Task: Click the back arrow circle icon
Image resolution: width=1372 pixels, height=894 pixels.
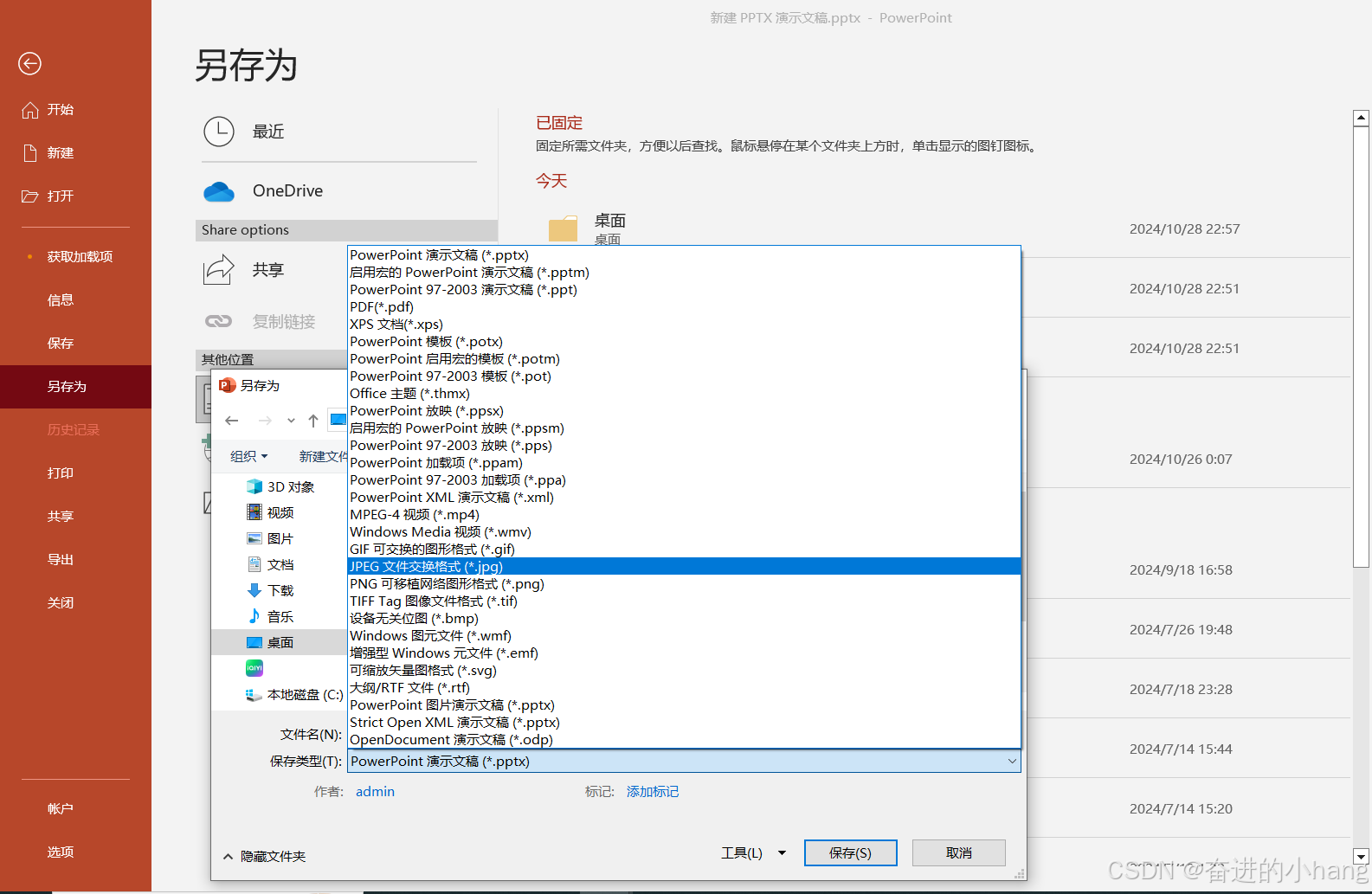Action: pyautogui.click(x=29, y=63)
